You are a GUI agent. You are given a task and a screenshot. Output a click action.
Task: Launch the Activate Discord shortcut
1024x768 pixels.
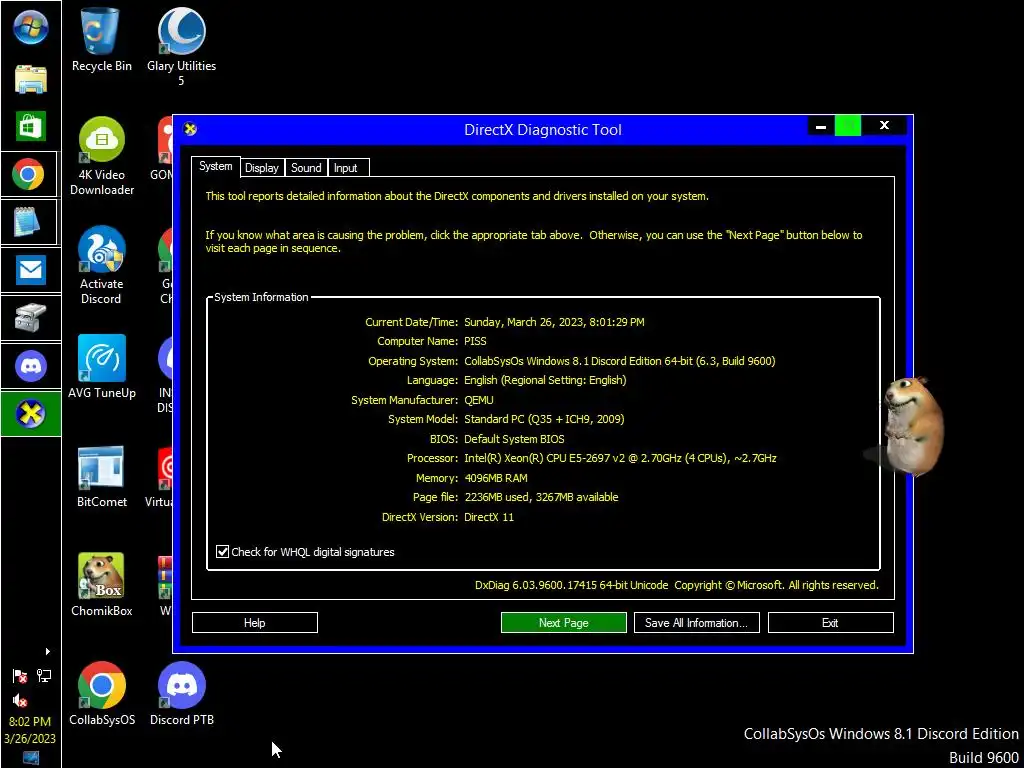click(x=101, y=265)
